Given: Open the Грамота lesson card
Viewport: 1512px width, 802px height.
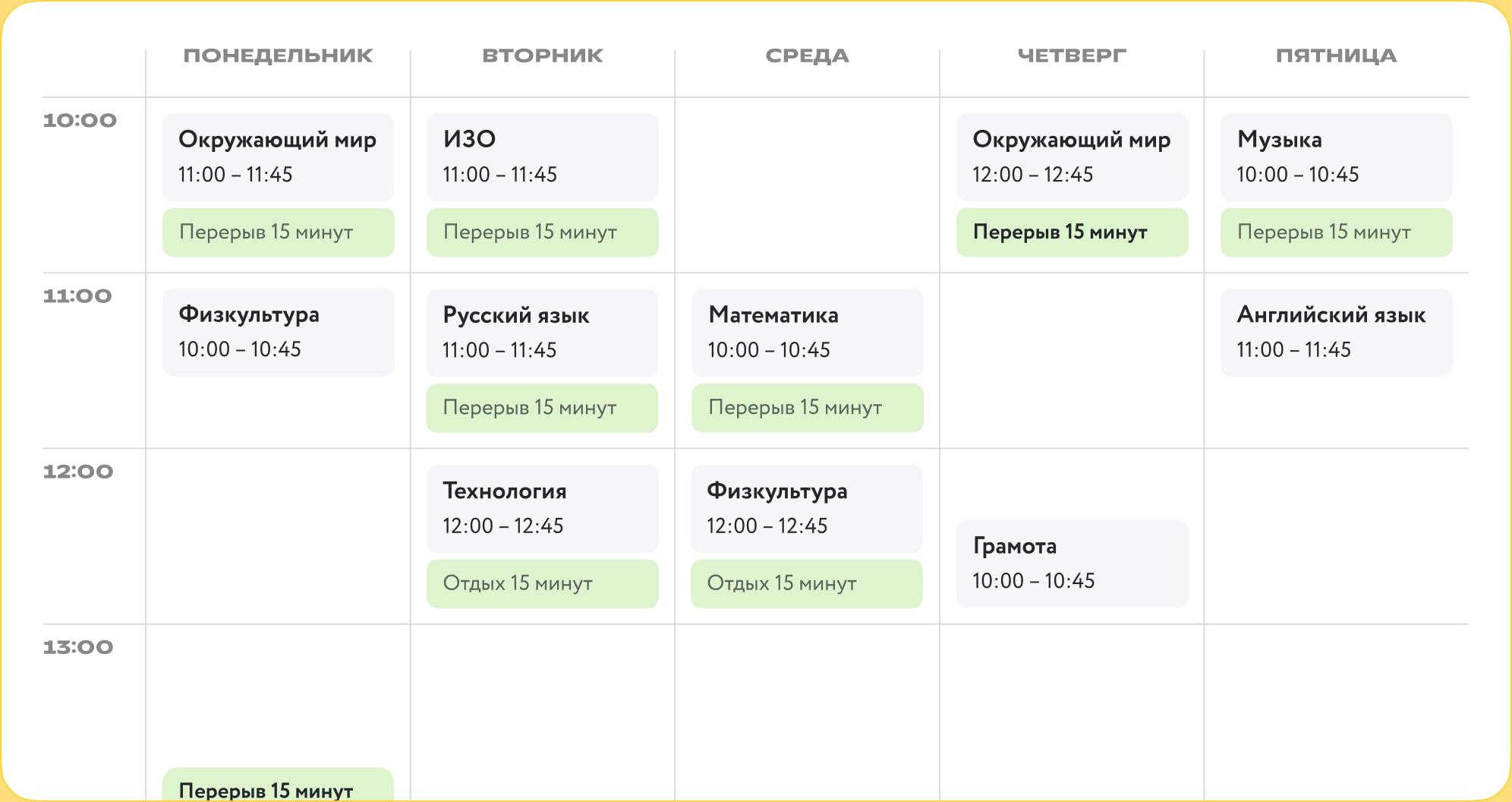Looking at the screenshot, I should (x=1073, y=564).
